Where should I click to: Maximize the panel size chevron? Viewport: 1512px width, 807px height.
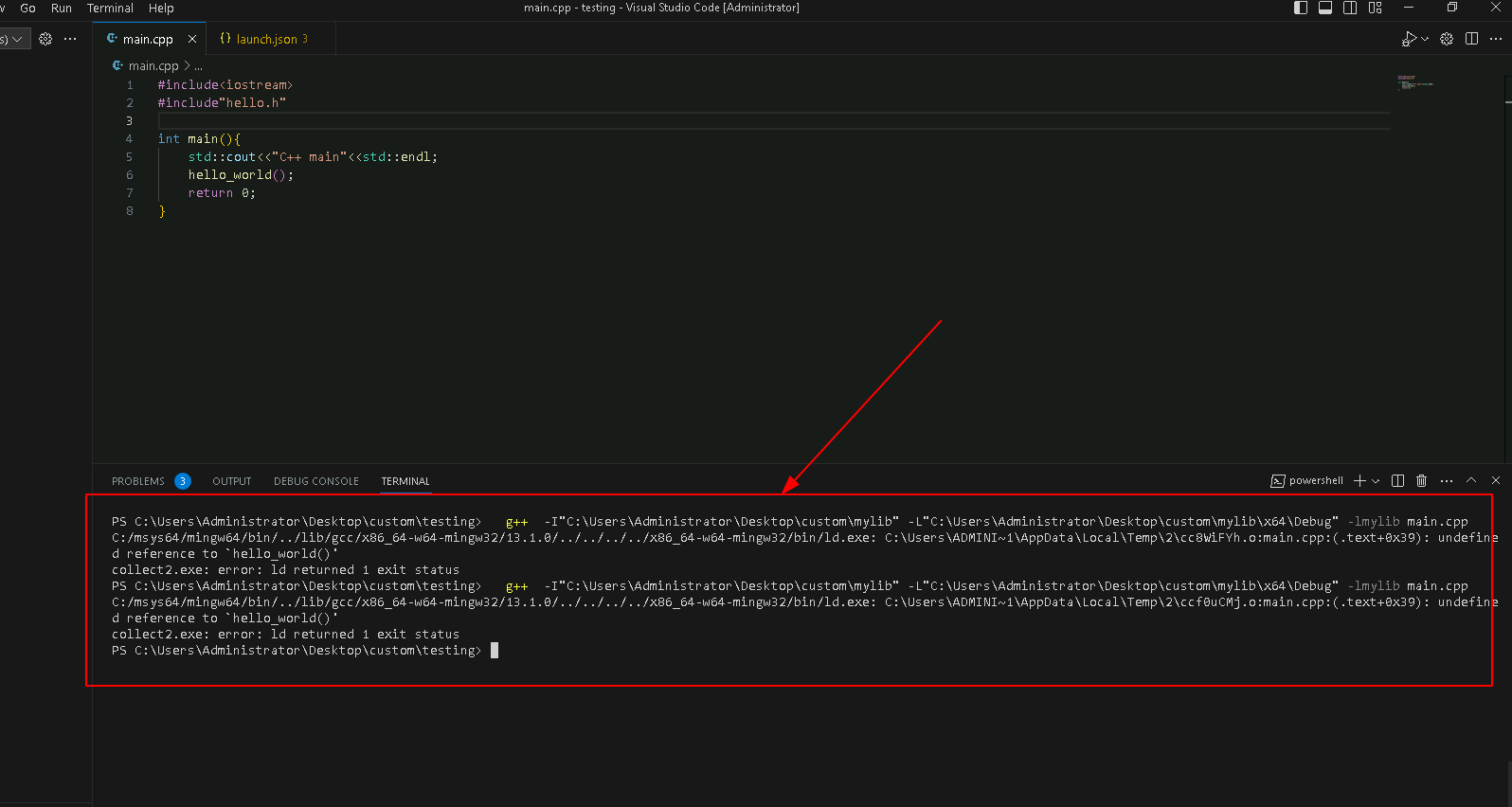pyautogui.click(x=1471, y=480)
